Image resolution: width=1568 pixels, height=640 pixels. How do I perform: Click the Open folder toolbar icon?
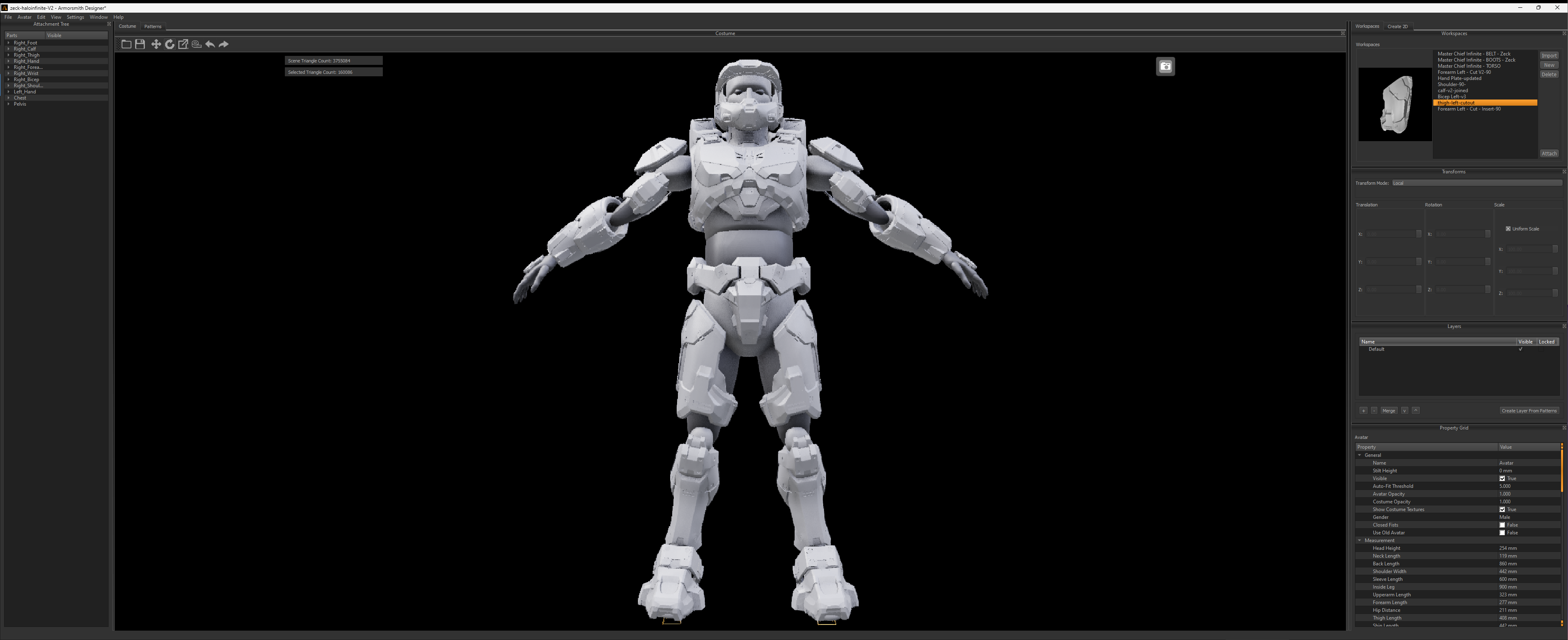coord(126,44)
